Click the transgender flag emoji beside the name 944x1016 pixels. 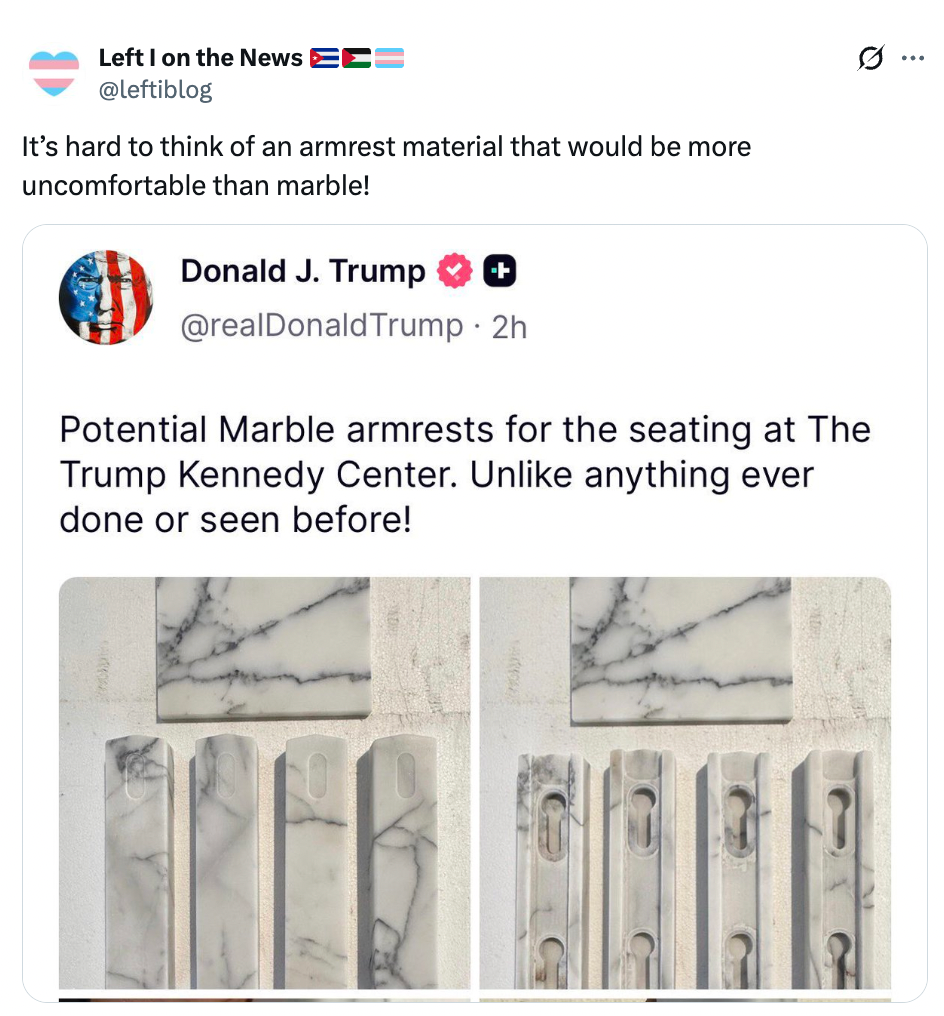pos(389,59)
